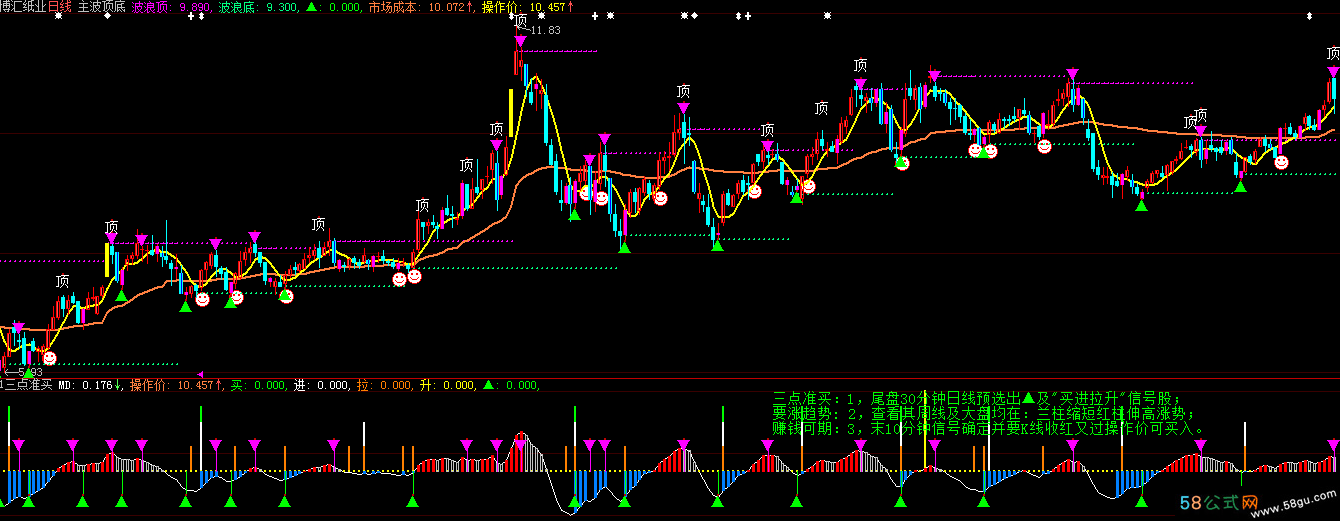
Task: Click the 主波顶底 indicator name
Action: [102, 7]
